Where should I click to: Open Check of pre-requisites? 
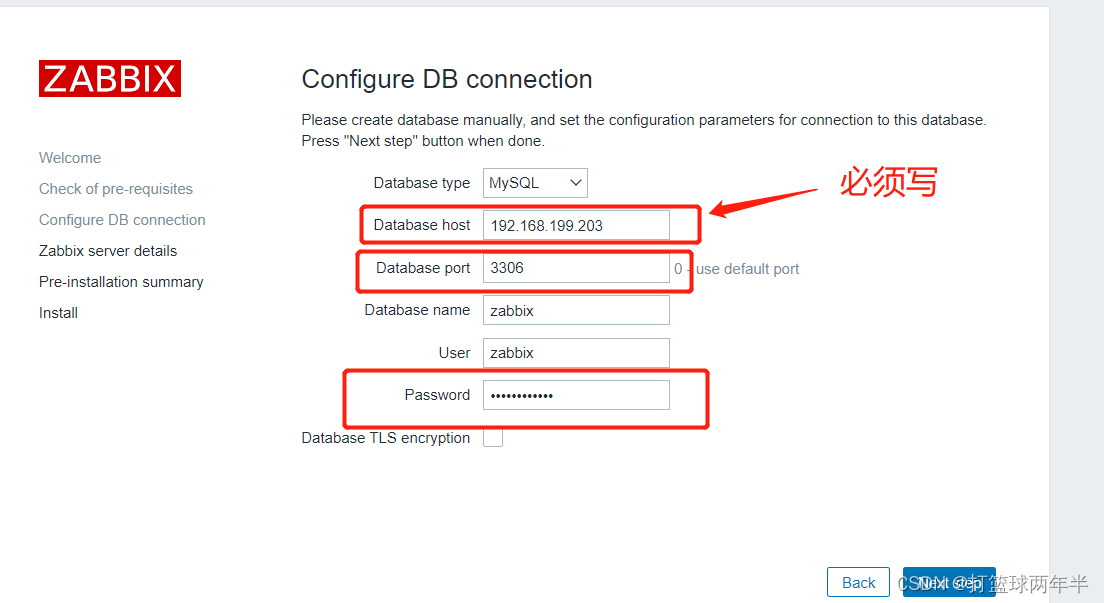click(x=115, y=188)
